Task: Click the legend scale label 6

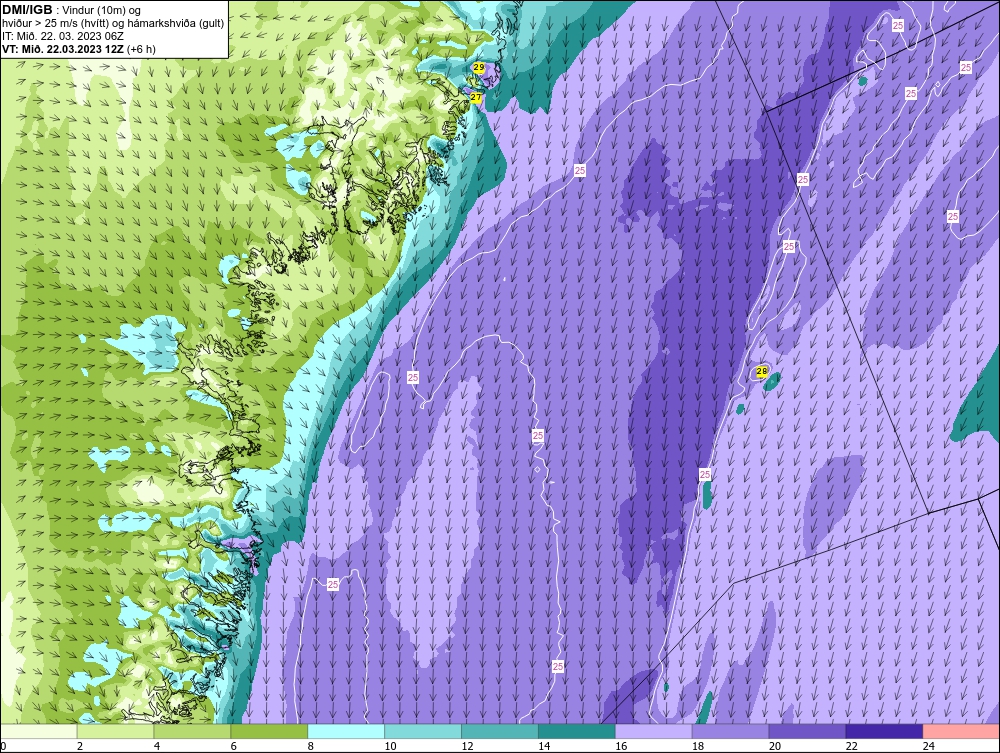Action: click(233, 746)
